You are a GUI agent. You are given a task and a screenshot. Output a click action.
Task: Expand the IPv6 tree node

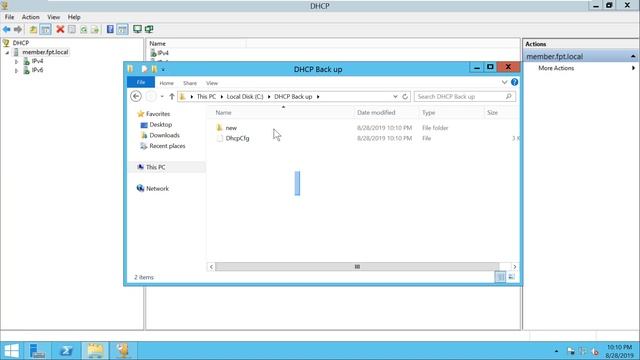tap(16, 70)
